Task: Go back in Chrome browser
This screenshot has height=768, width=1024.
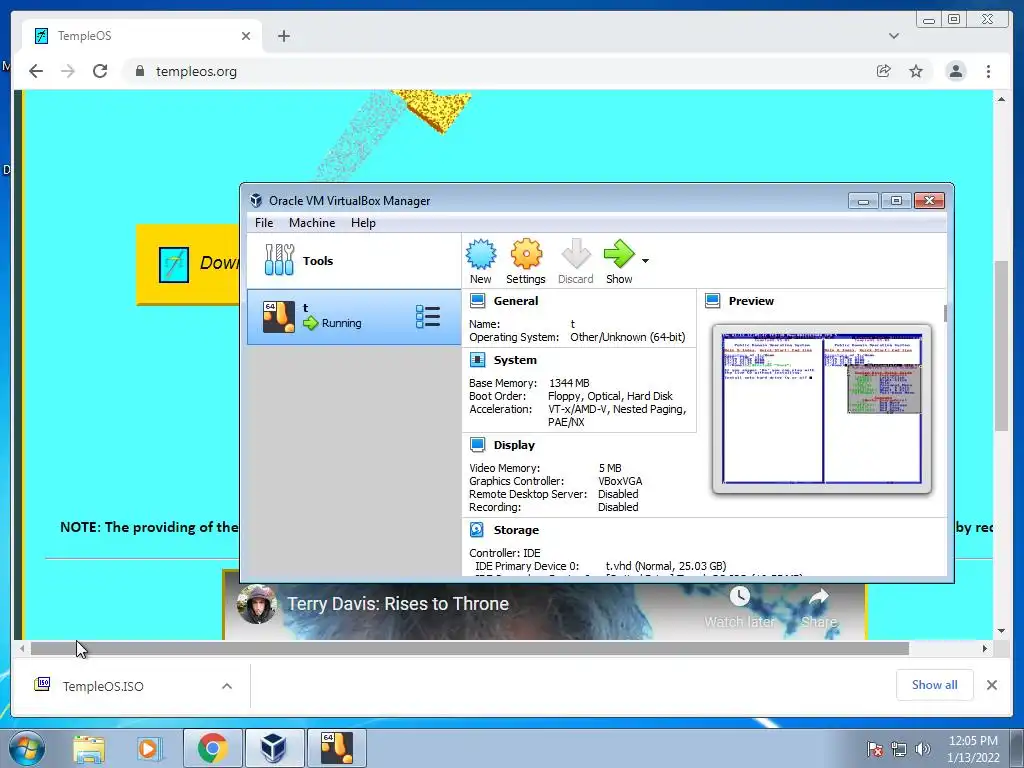Action: [36, 71]
